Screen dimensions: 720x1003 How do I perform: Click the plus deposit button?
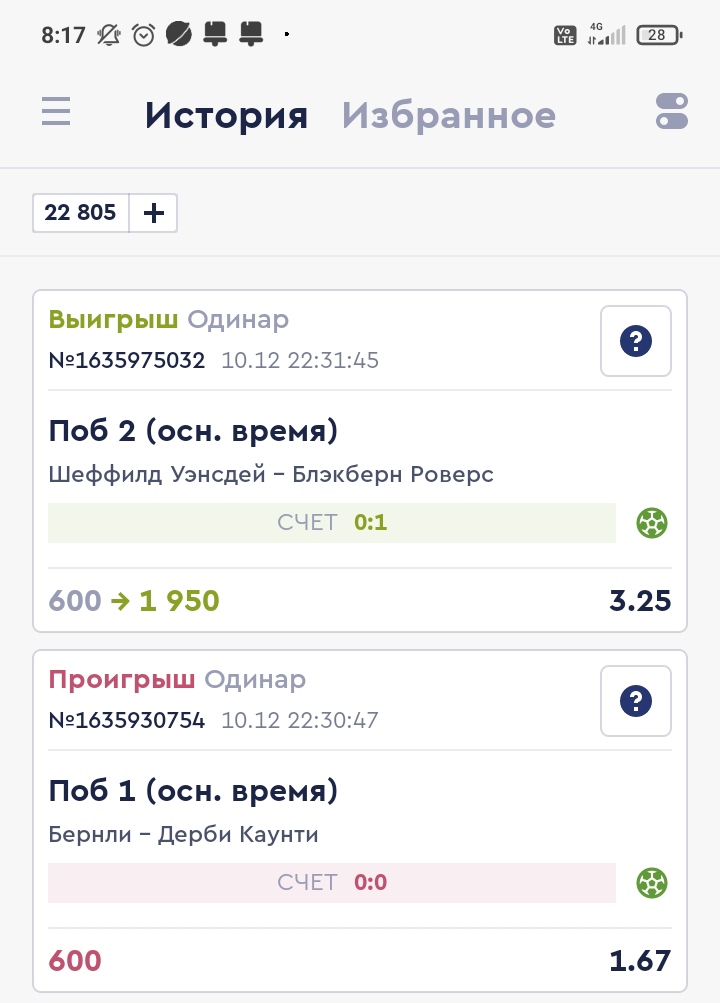[x=153, y=213]
